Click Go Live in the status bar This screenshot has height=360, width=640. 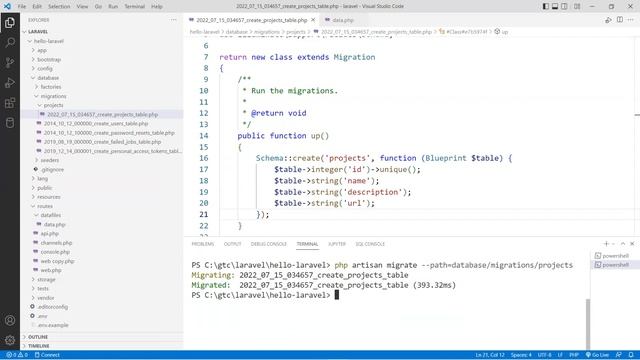(597, 355)
